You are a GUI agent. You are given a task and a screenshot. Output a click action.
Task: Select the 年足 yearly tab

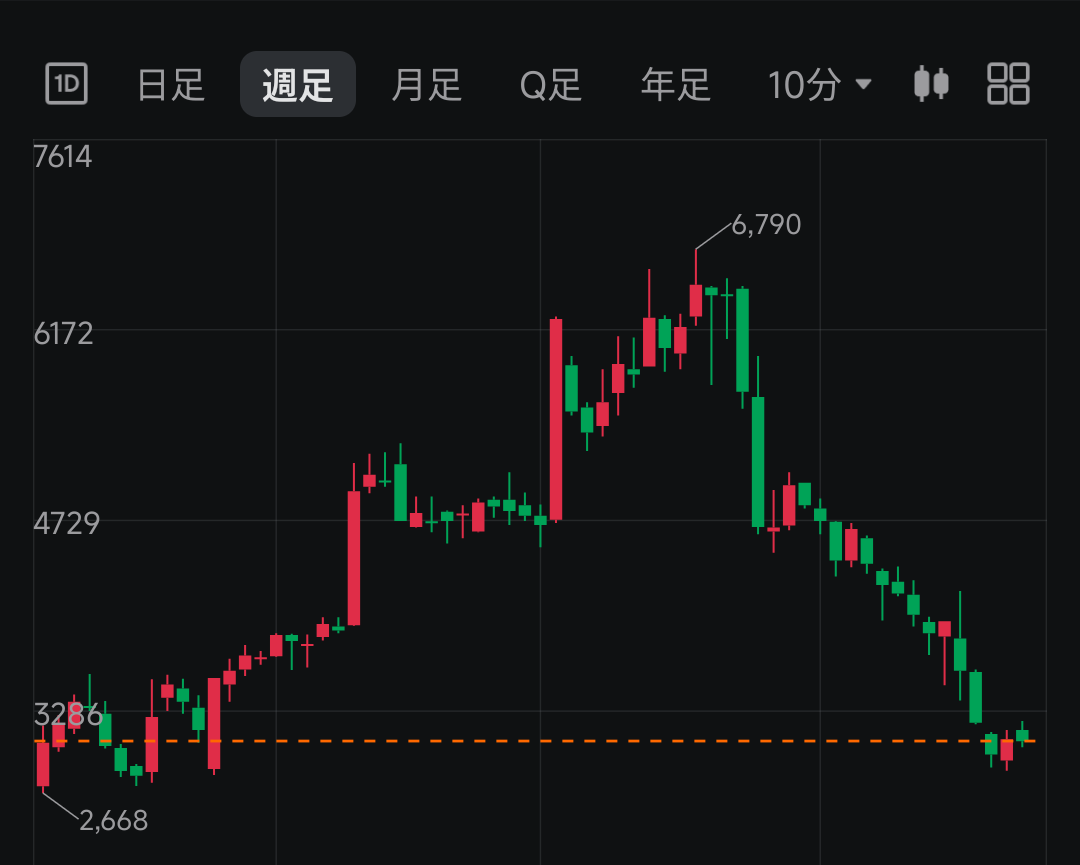coord(676,85)
